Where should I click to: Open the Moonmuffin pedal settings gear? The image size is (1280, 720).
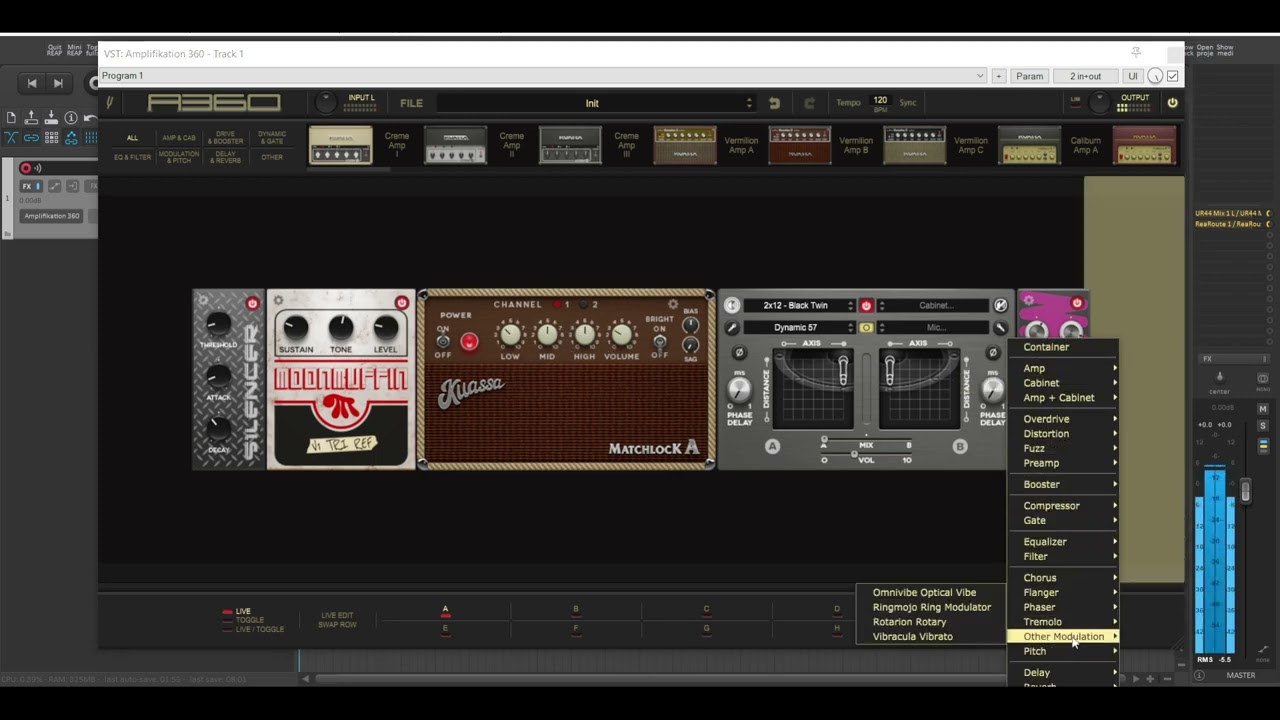pyautogui.click(x=278, y=300)
